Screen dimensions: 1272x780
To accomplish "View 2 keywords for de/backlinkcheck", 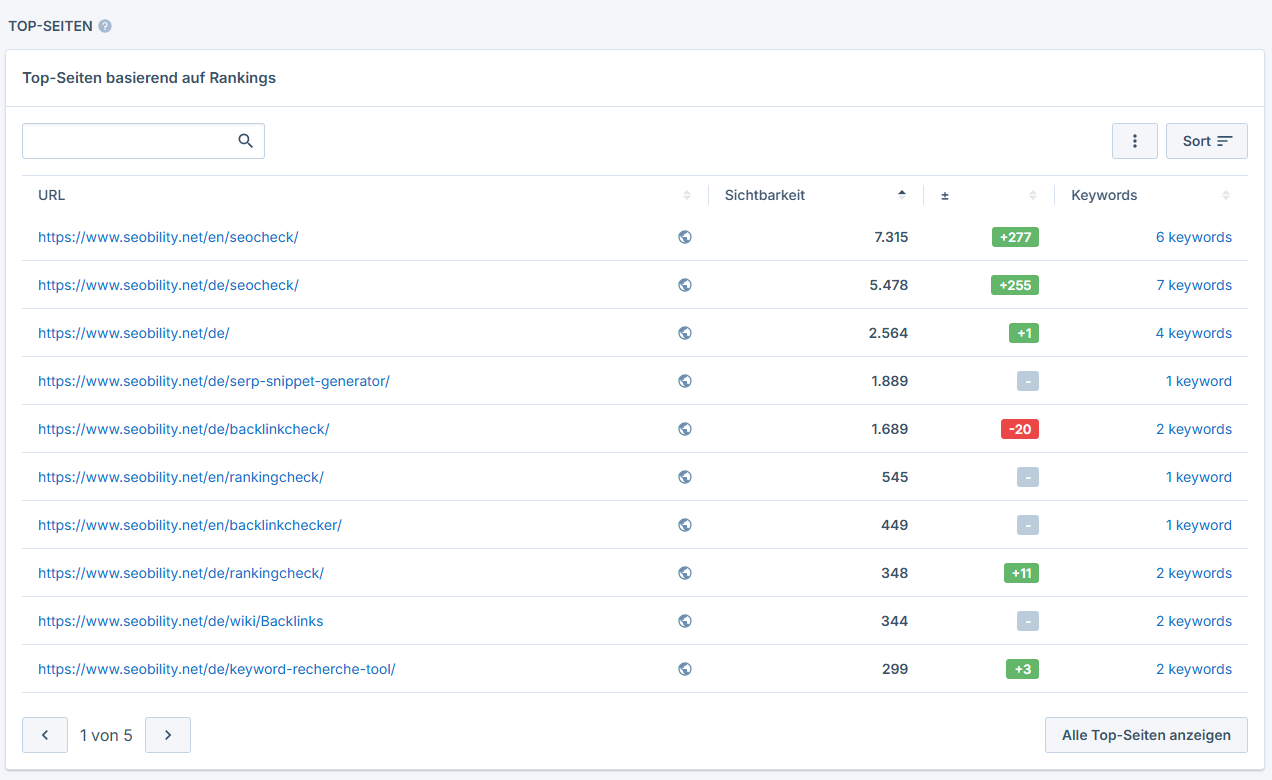I will coord(1194,429).
